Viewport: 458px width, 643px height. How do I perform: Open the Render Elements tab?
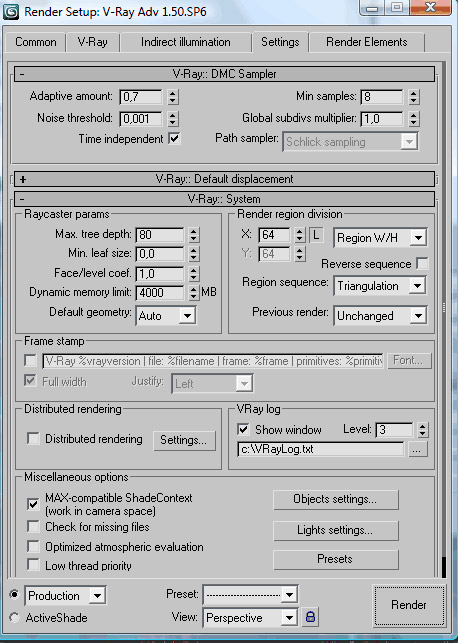367,42
